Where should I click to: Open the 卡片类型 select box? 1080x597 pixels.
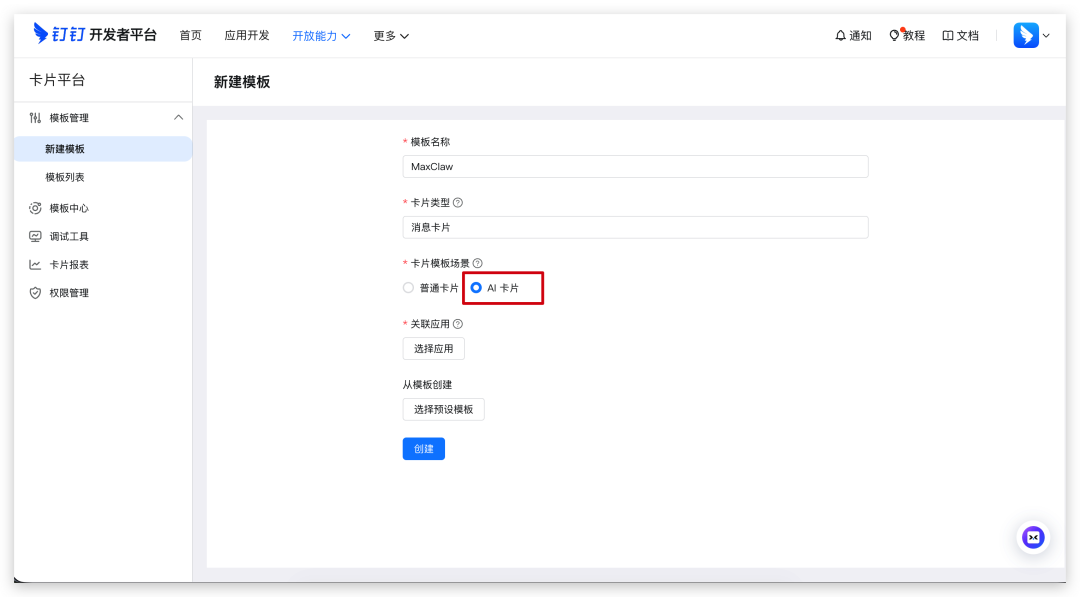[635, 227]
